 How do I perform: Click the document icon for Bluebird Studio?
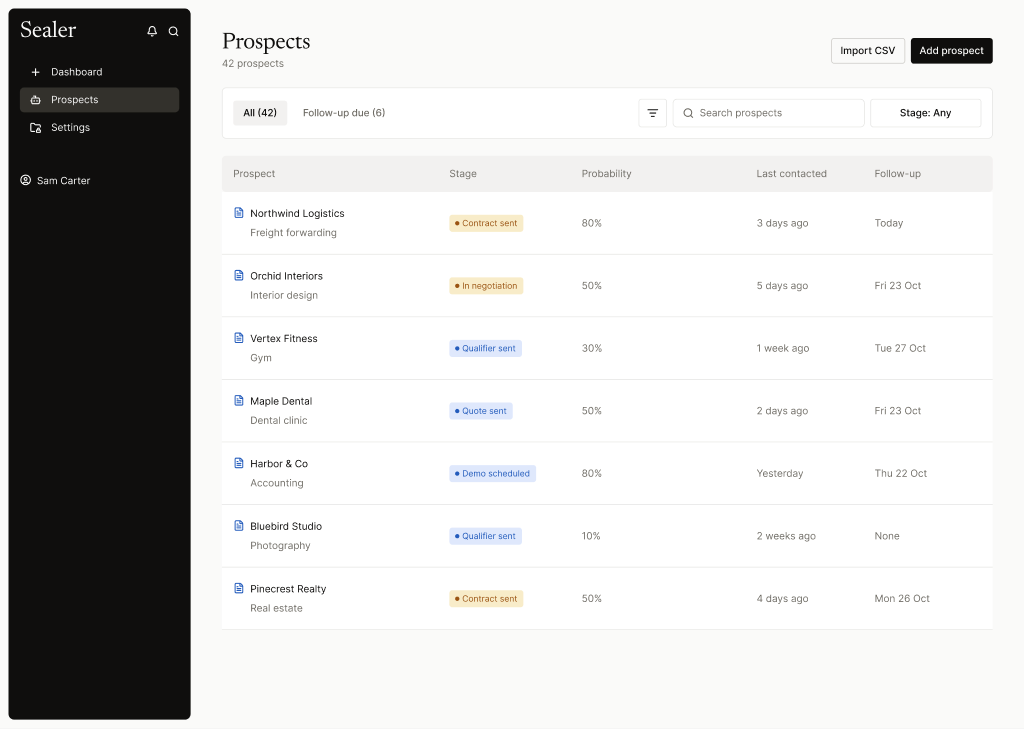click(x=239, y=526)
